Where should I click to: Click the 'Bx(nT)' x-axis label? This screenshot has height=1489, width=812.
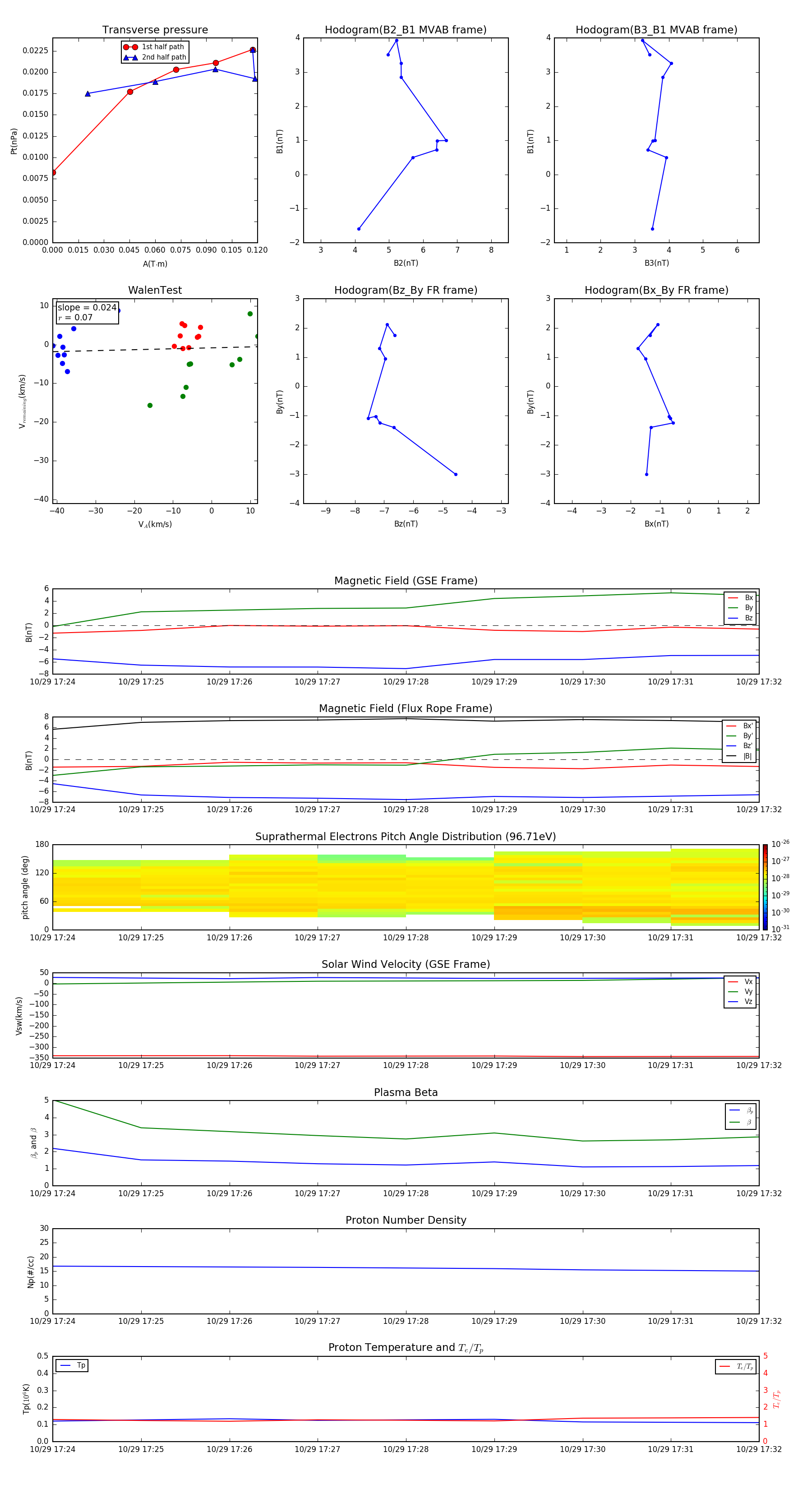pos(656,524)
